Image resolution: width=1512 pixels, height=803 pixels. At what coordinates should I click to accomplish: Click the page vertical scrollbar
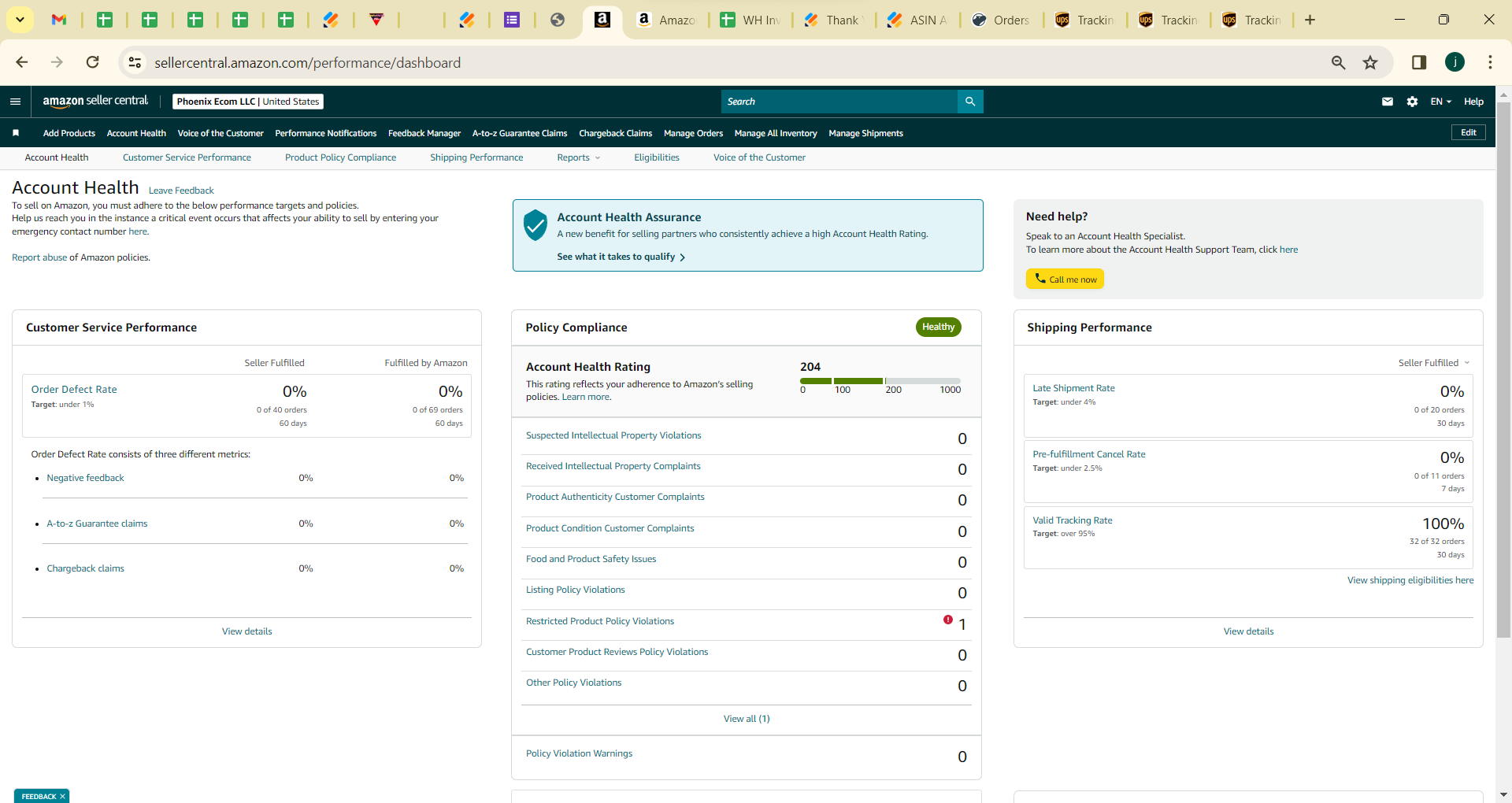pyautogui.click(x=1503, y=370)
